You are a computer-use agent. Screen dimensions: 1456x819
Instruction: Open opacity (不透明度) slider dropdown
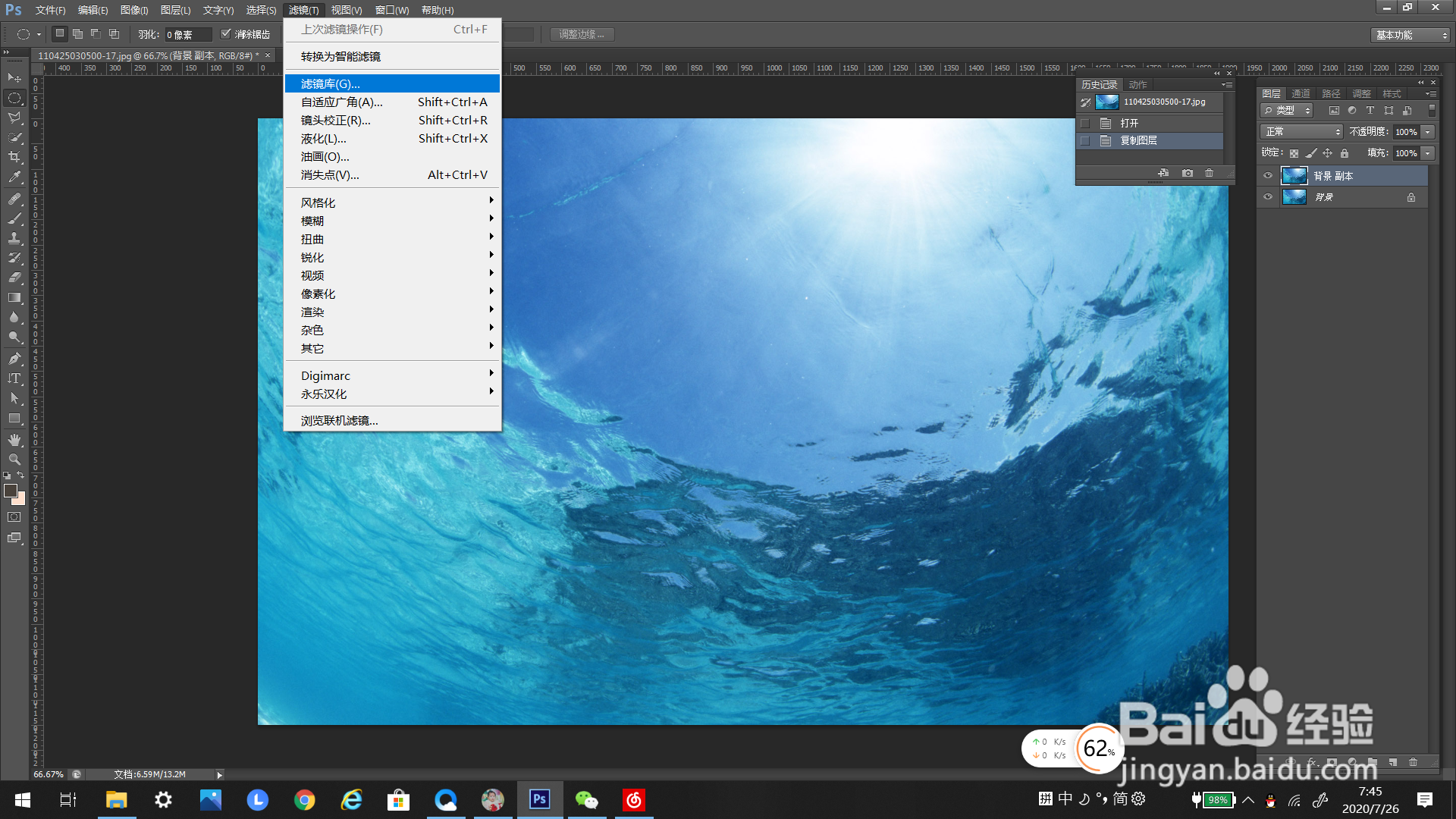coord(1428,132)
